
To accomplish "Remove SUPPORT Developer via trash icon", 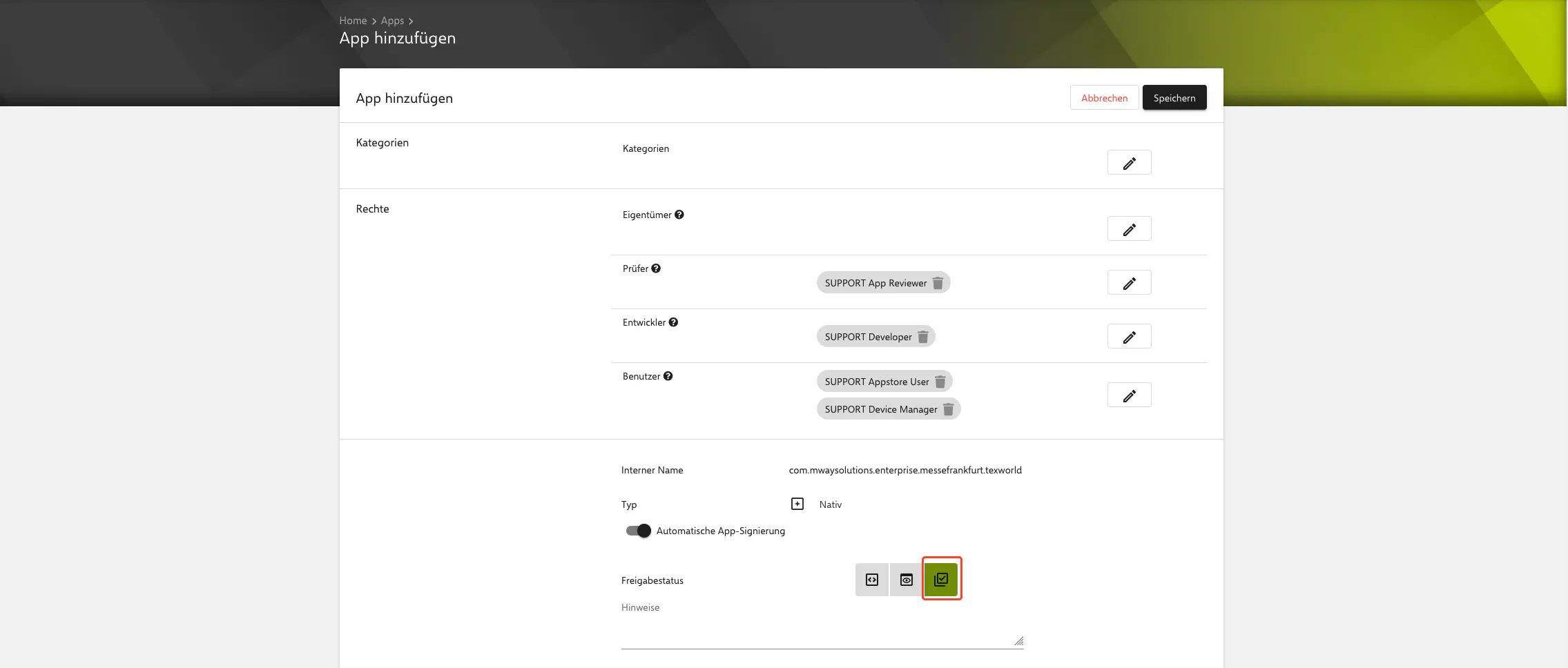I will [922, 337].
